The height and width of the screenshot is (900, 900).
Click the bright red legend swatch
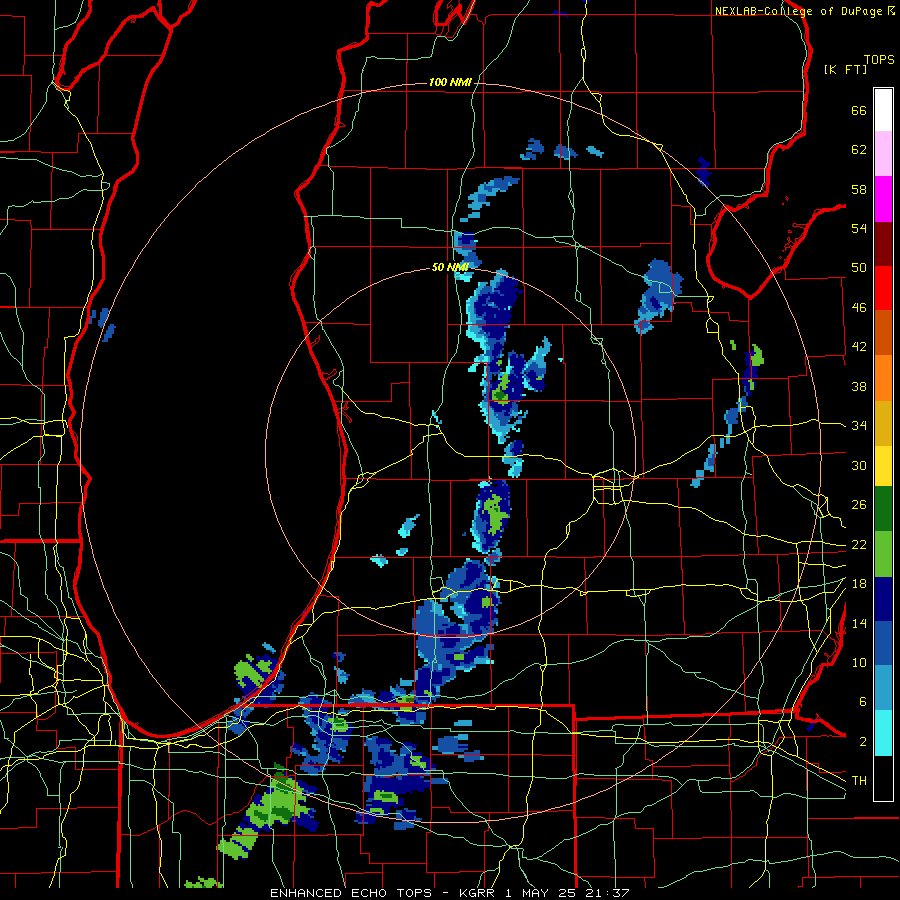[883, 288]
